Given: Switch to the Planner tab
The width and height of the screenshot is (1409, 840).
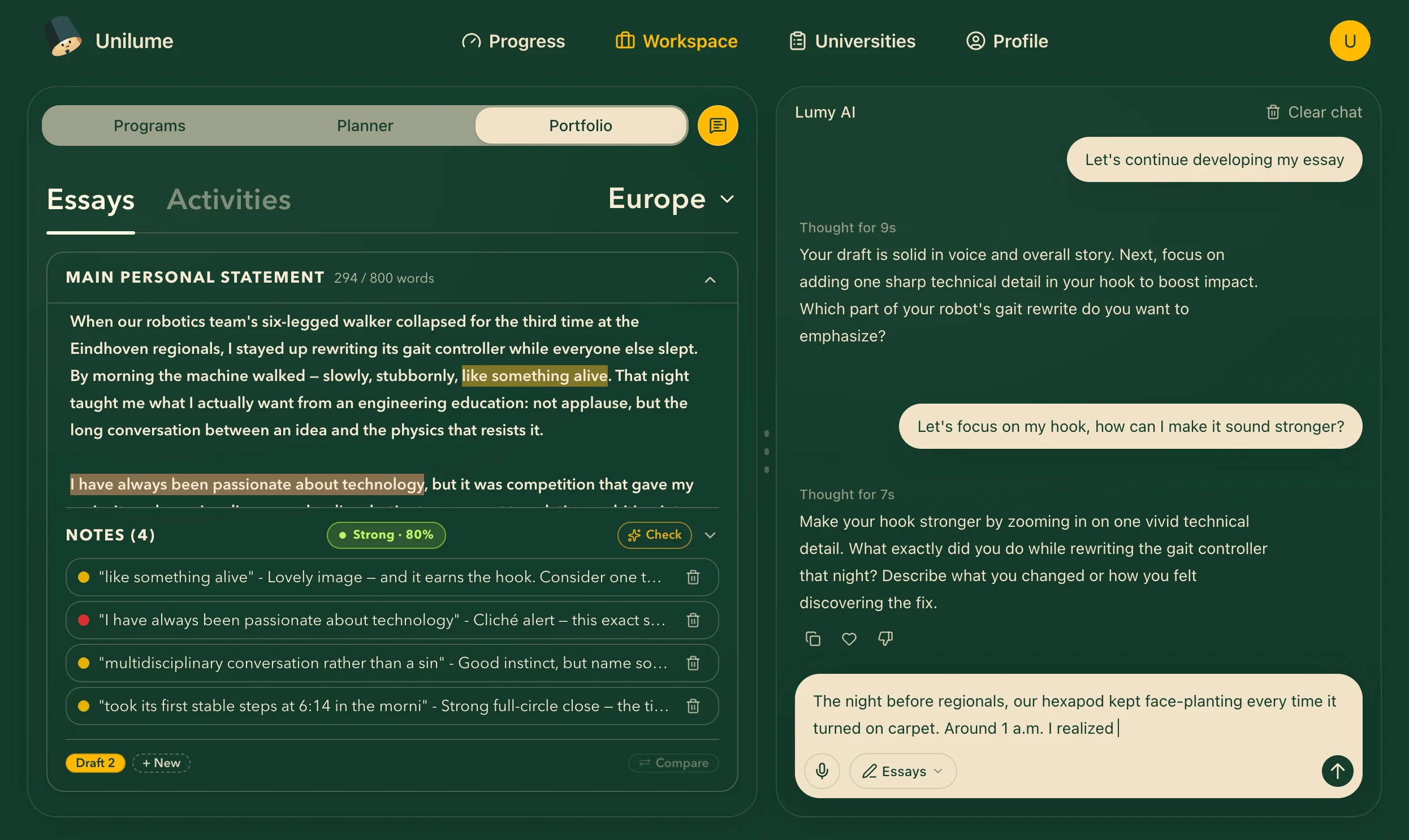Looking at the screenshot, I should [x=365, y=125].
